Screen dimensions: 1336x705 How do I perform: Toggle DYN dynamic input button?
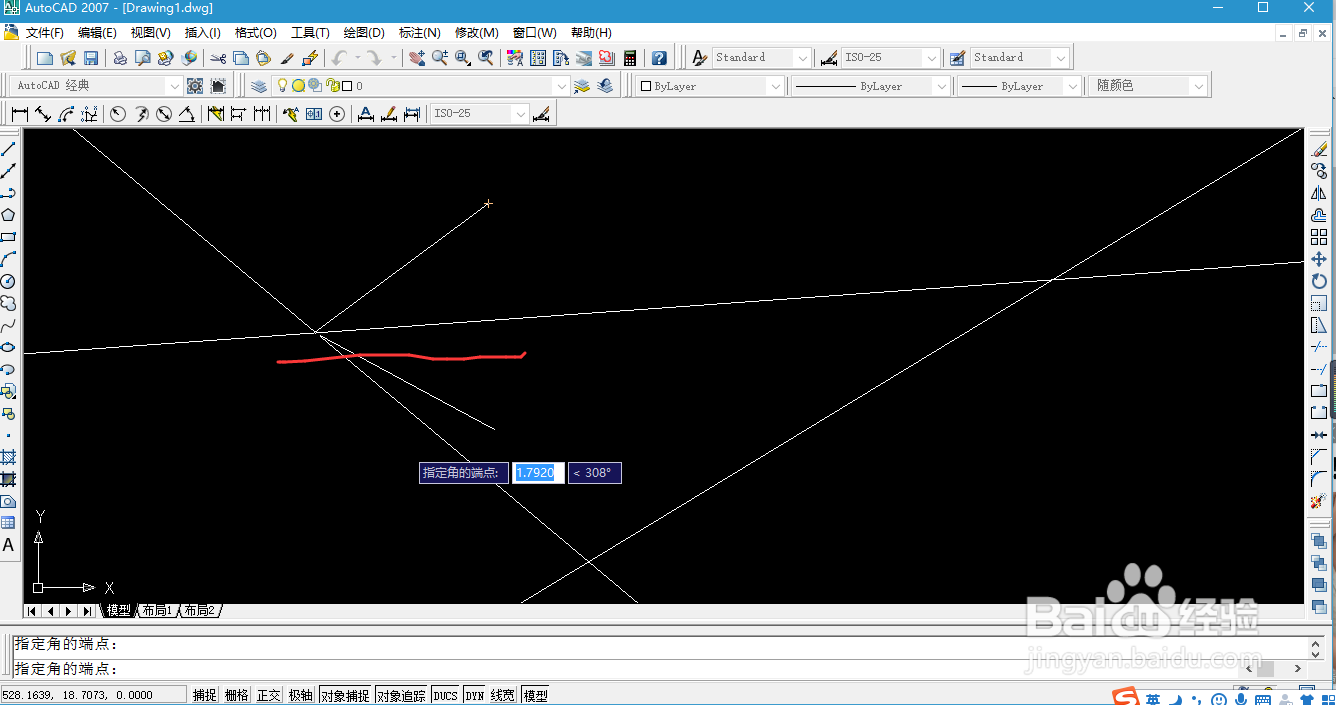[x=474, y=695]
